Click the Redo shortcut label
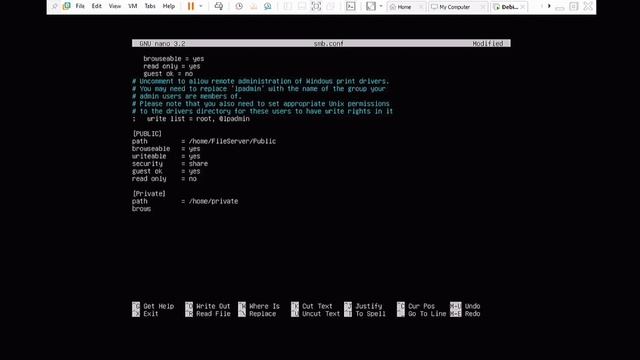640x360 pixels. (472, 314)
